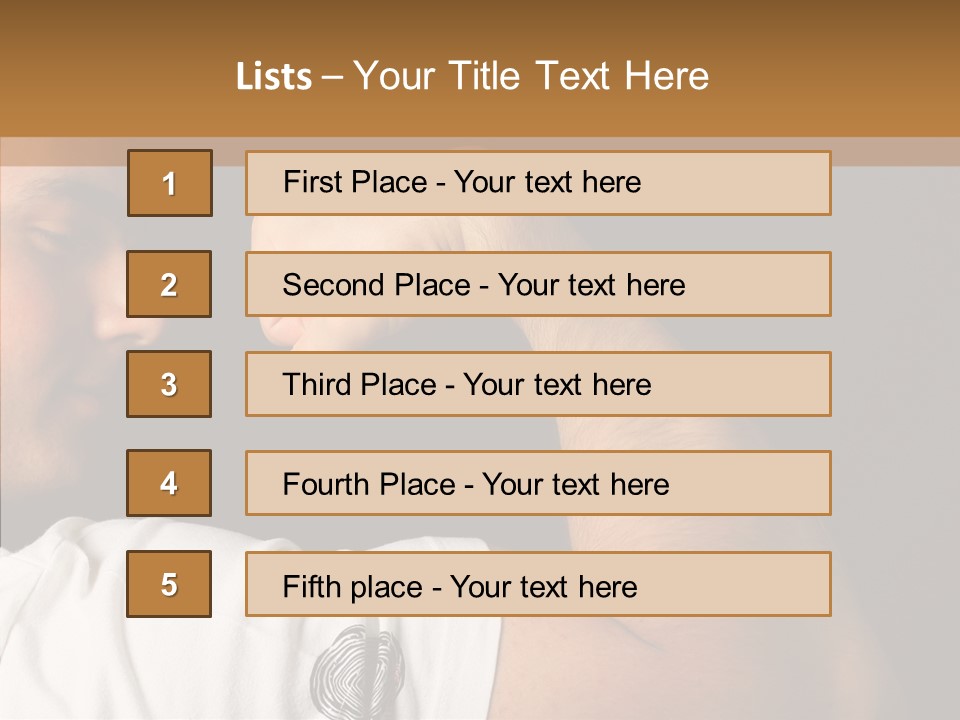Click the number 5 box

click(169, 584)
